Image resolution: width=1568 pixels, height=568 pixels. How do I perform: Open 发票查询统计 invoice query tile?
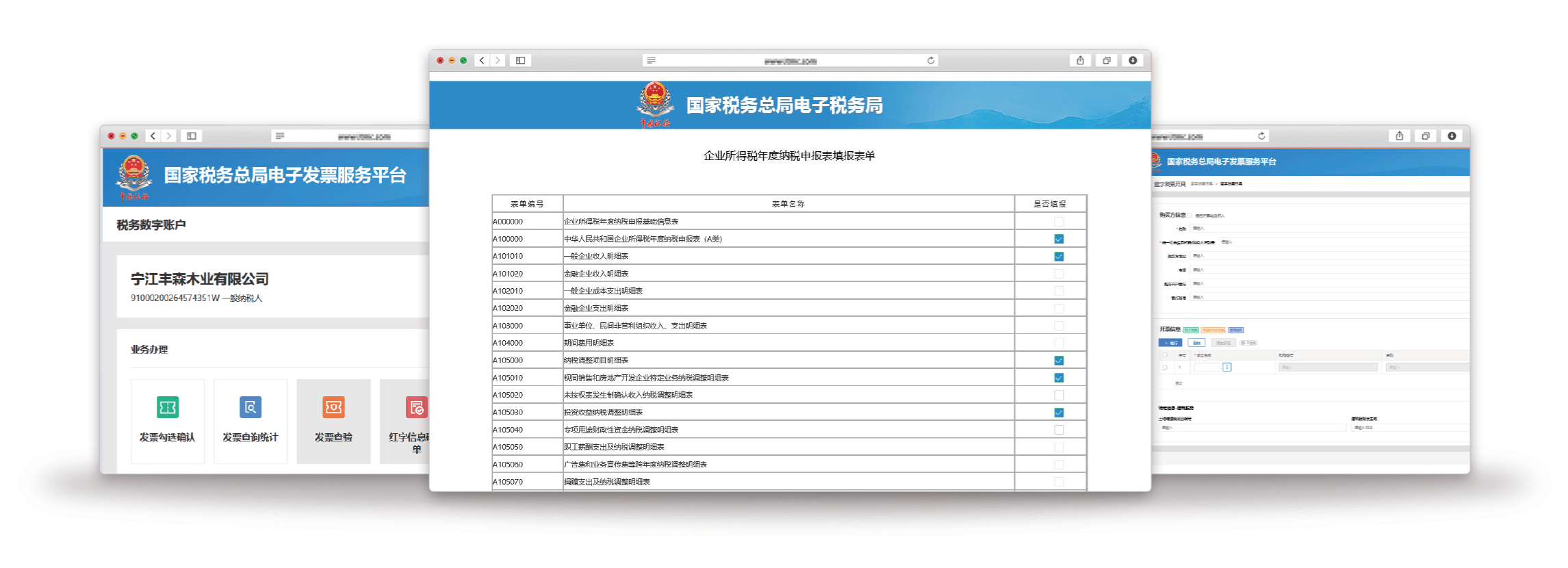[250, 421]
